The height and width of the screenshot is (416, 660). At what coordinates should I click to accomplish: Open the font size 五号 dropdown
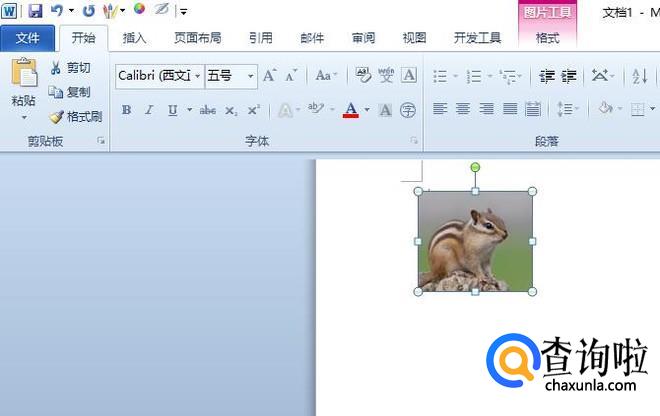250,76
